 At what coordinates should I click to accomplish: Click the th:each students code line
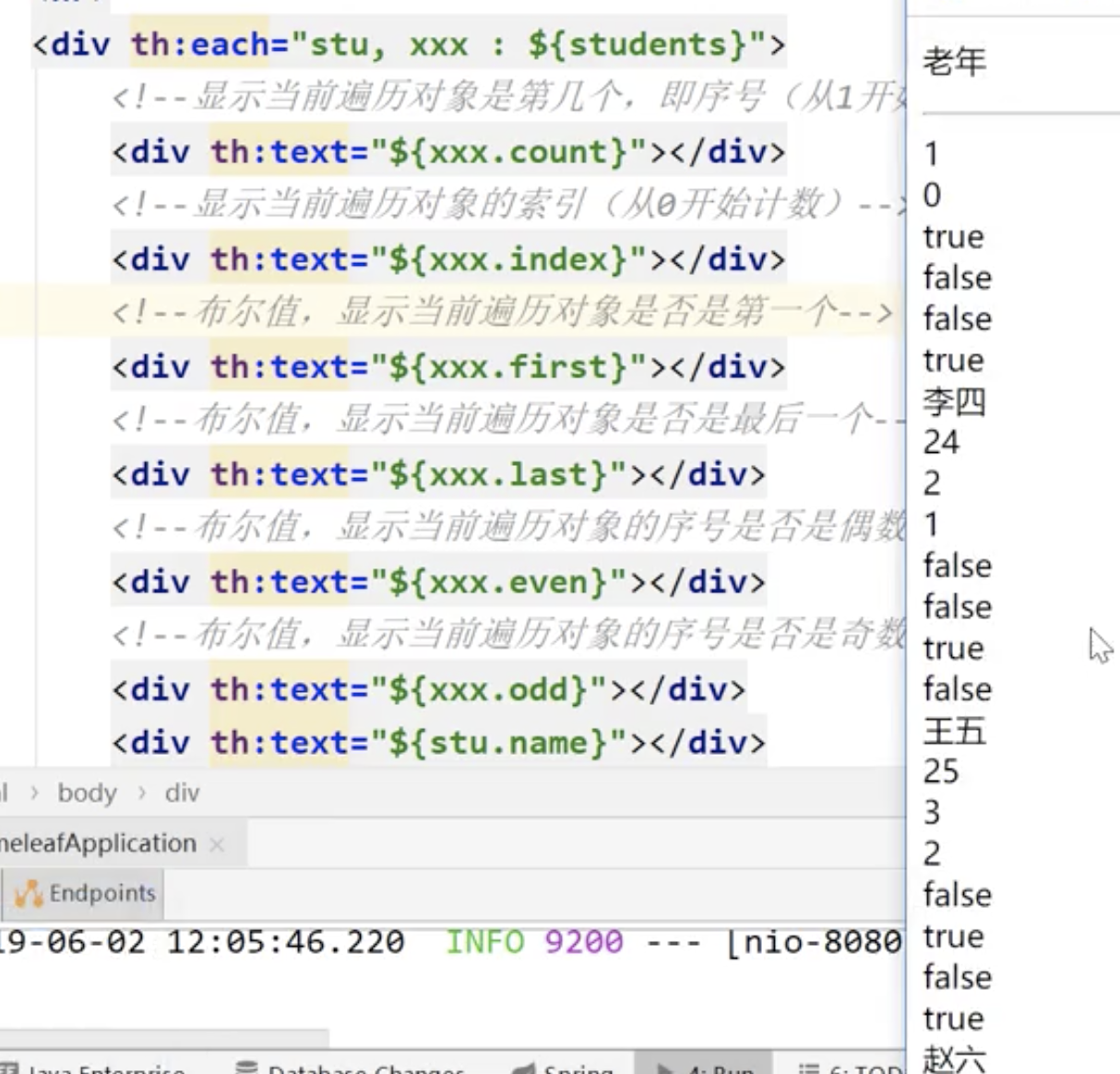tap(410, 44)
